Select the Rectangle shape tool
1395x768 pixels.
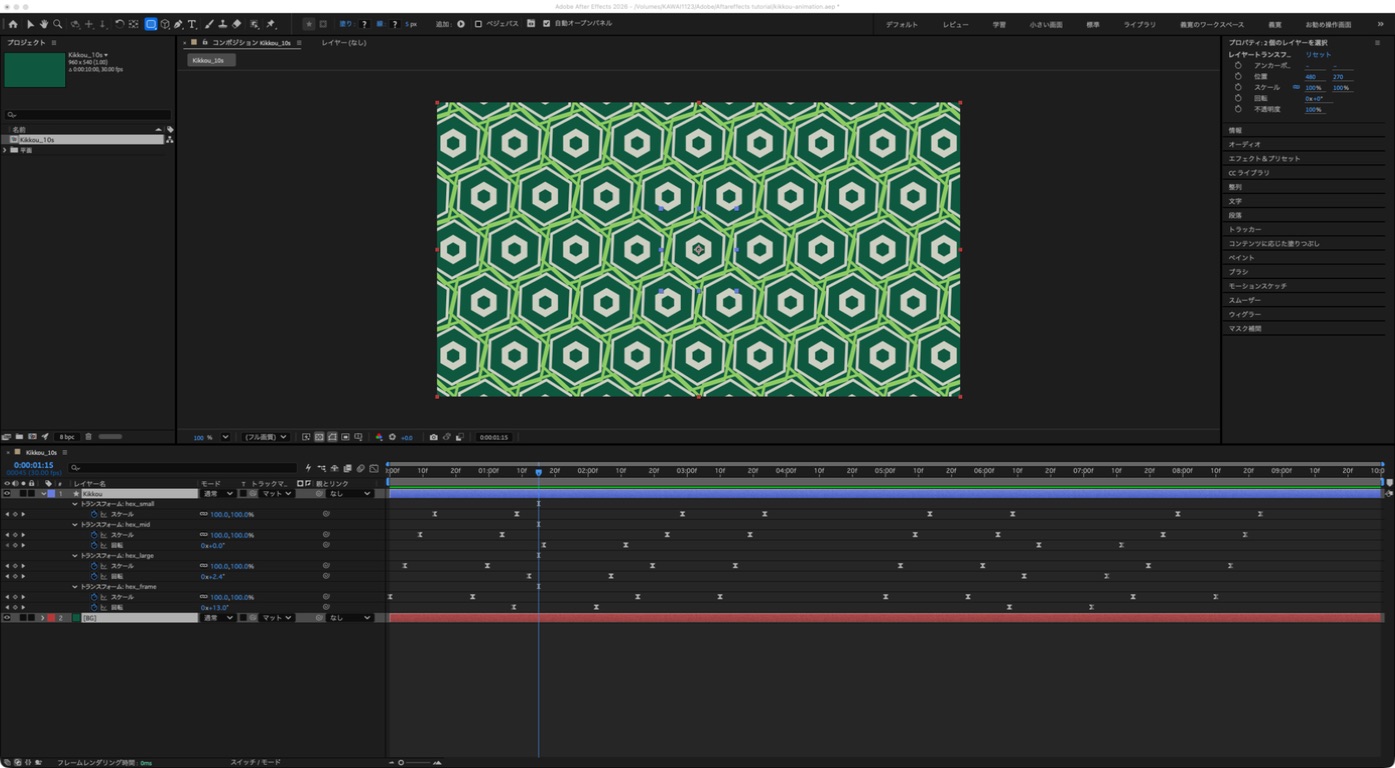click(151, 24)
